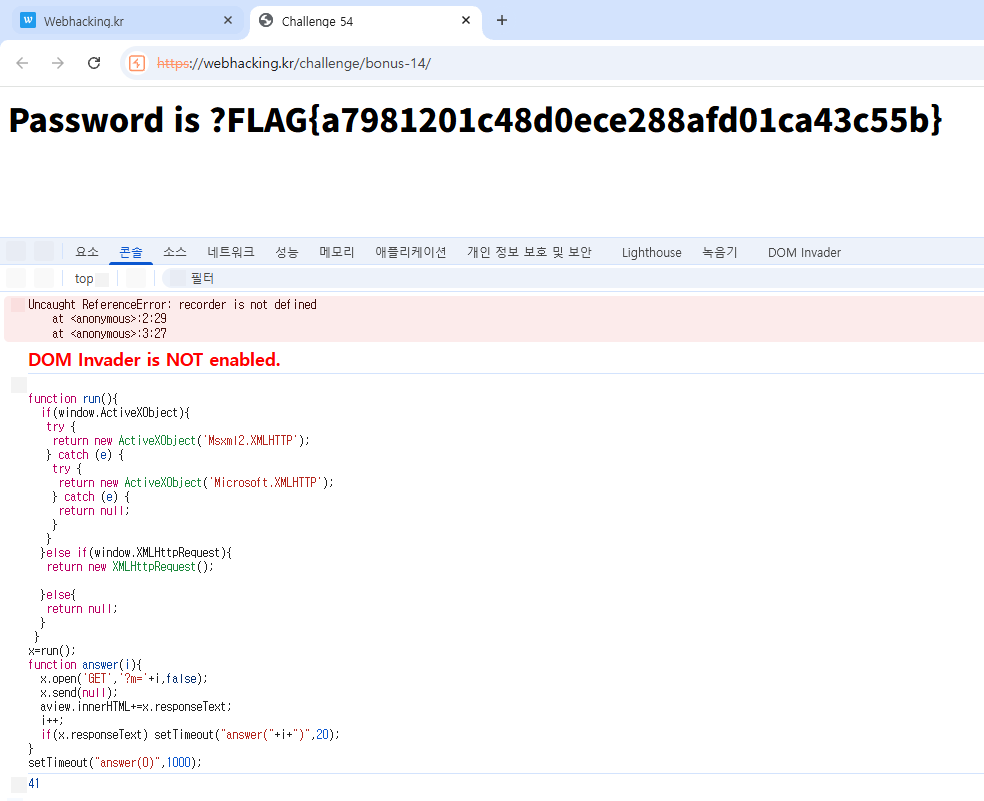
Task: Click the 'x=run();' code line
Action: coord(52,651)
